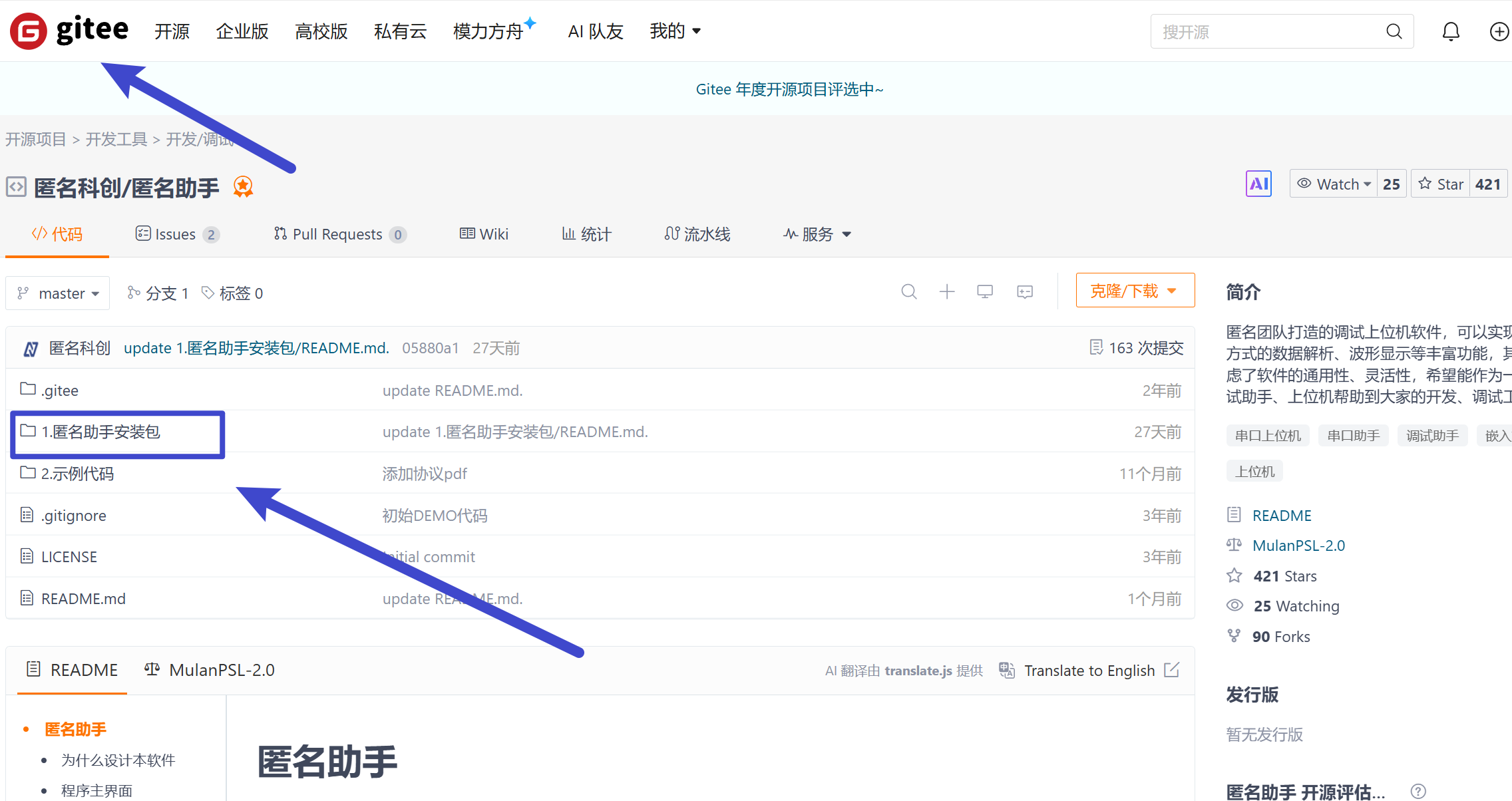Click the purple AI assistant icon
1512x801 pixels.
click(1258, 184)
